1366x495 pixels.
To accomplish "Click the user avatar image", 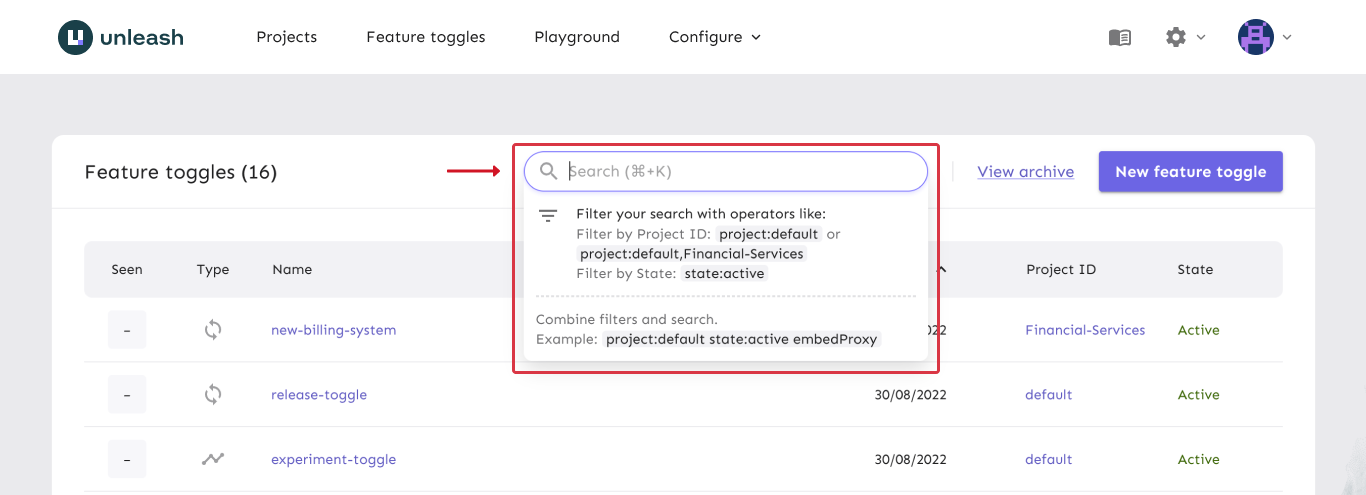I will [1255, 37].
